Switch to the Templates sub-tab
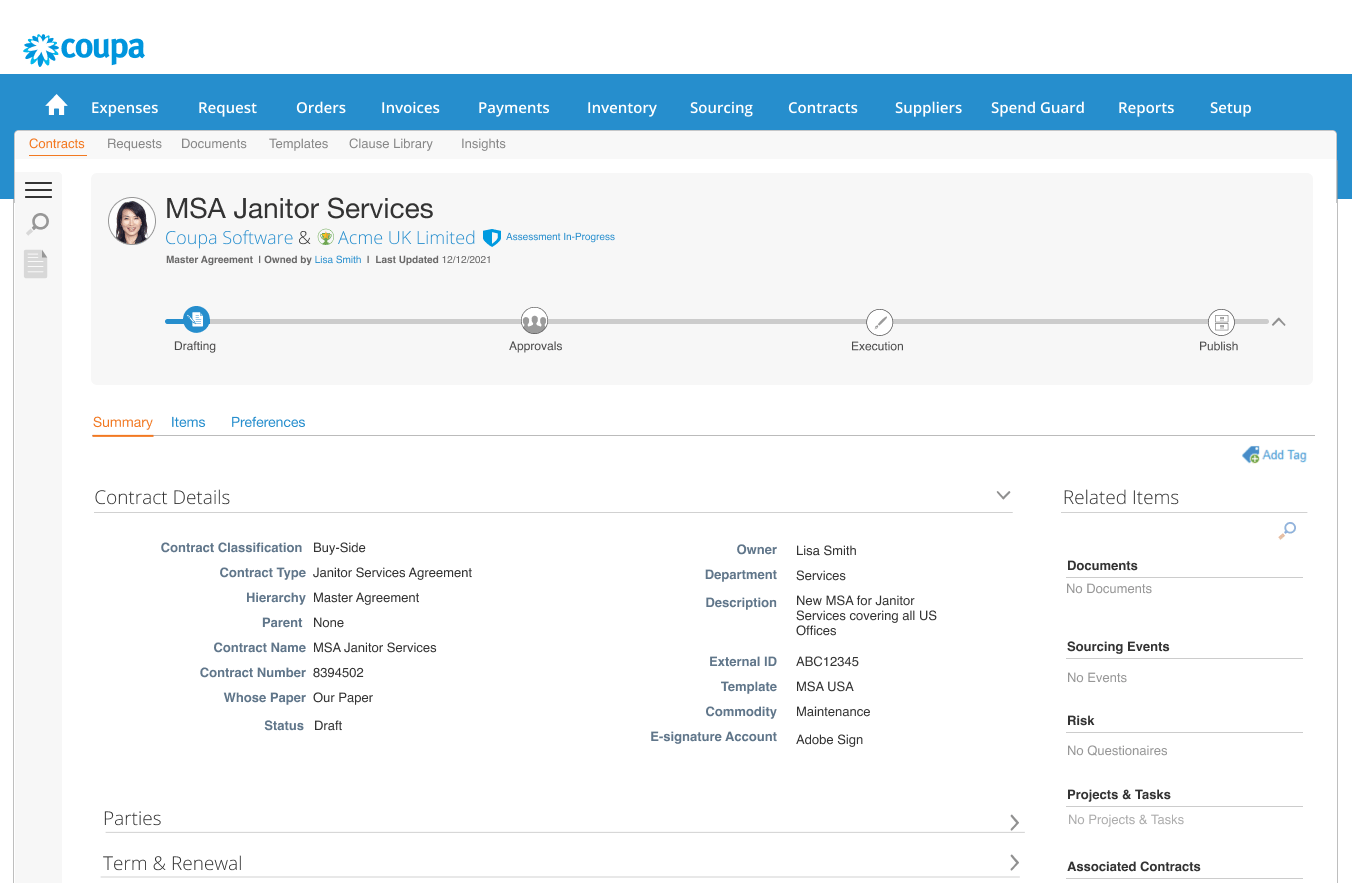 (298, 144)
